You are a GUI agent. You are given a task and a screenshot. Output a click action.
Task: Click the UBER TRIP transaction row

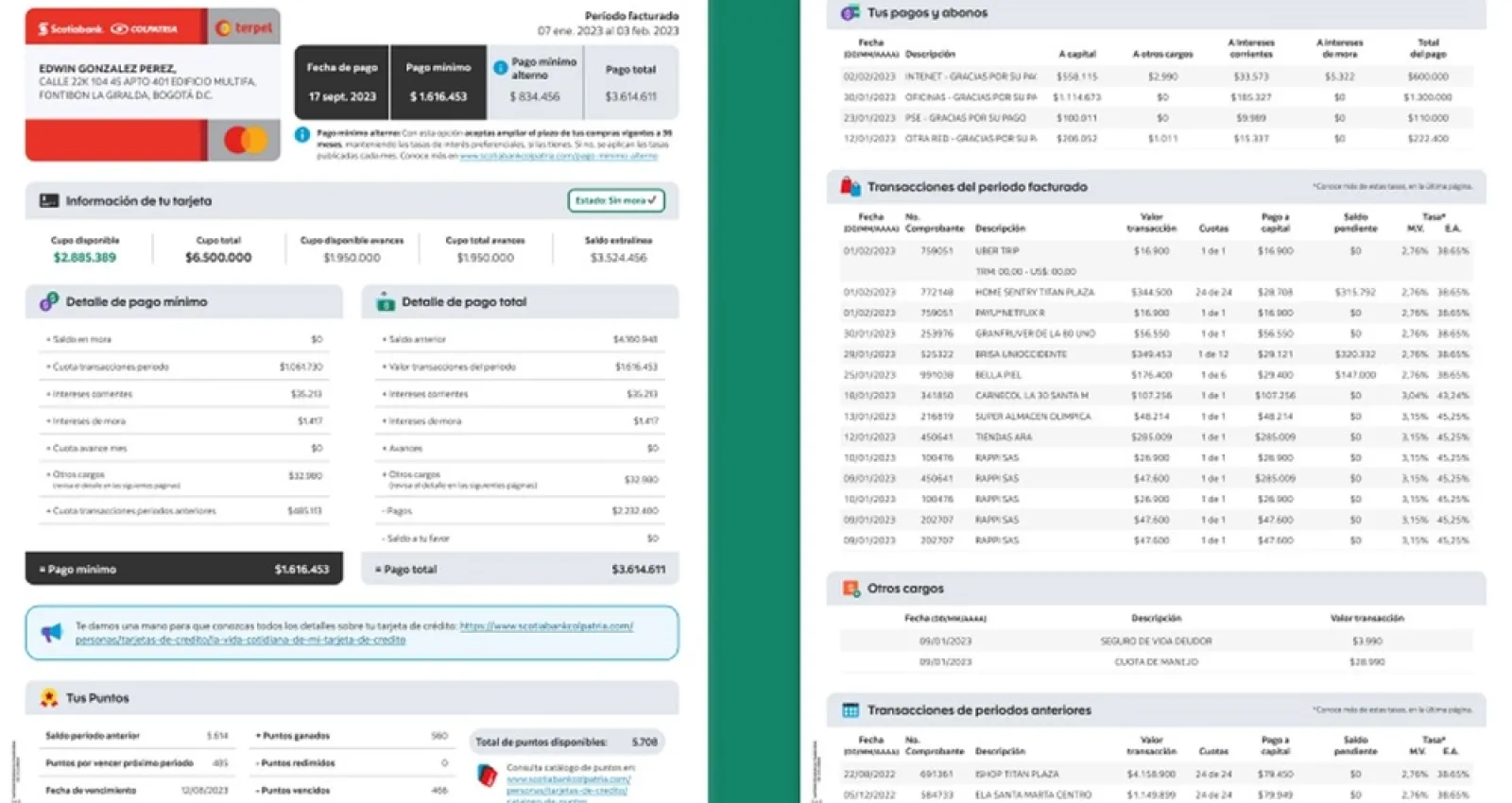tap(1156, 251)
